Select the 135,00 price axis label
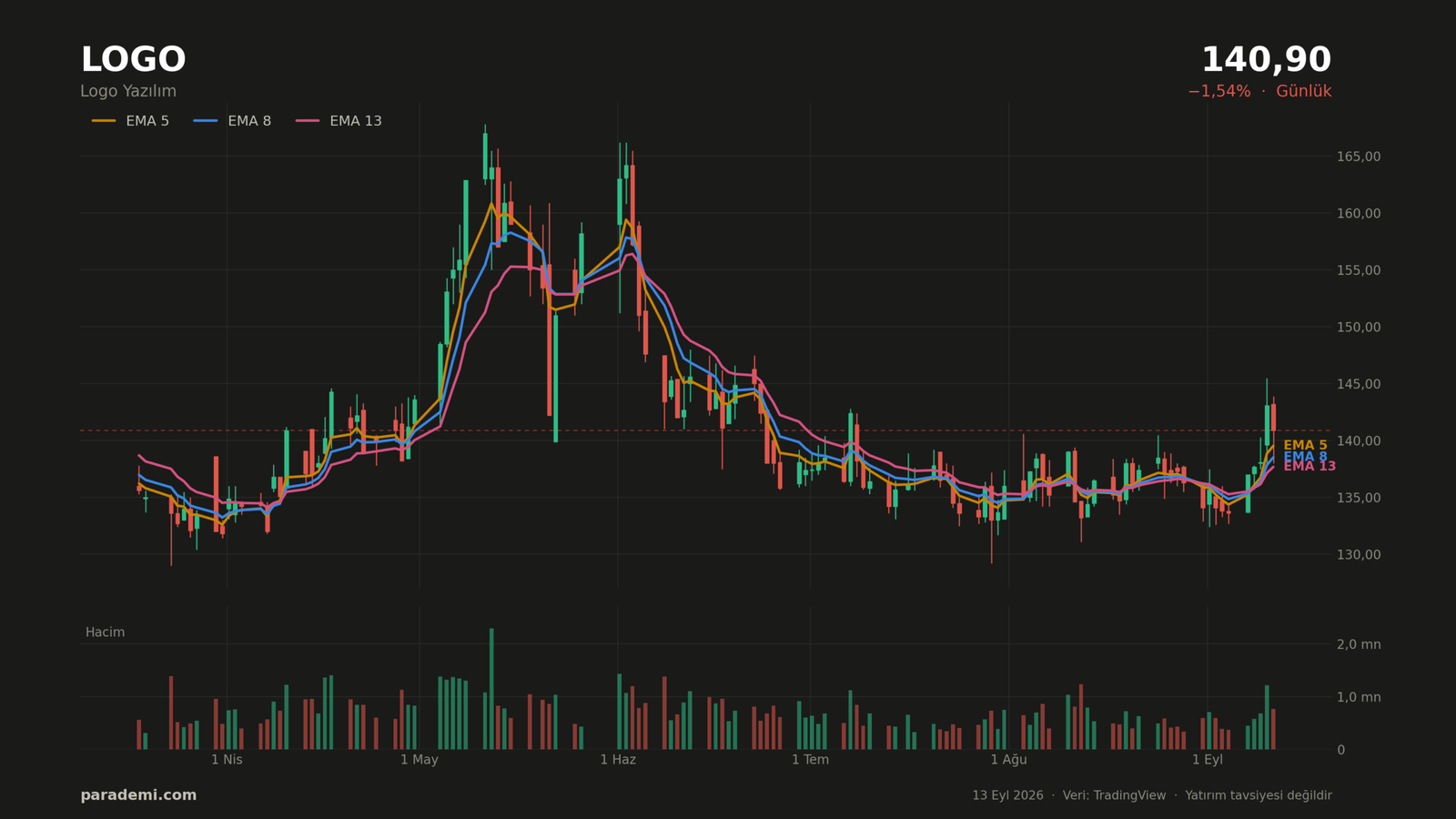Screen dimensions: 1456x819 pyautogui.click(x=1359, y=498)
